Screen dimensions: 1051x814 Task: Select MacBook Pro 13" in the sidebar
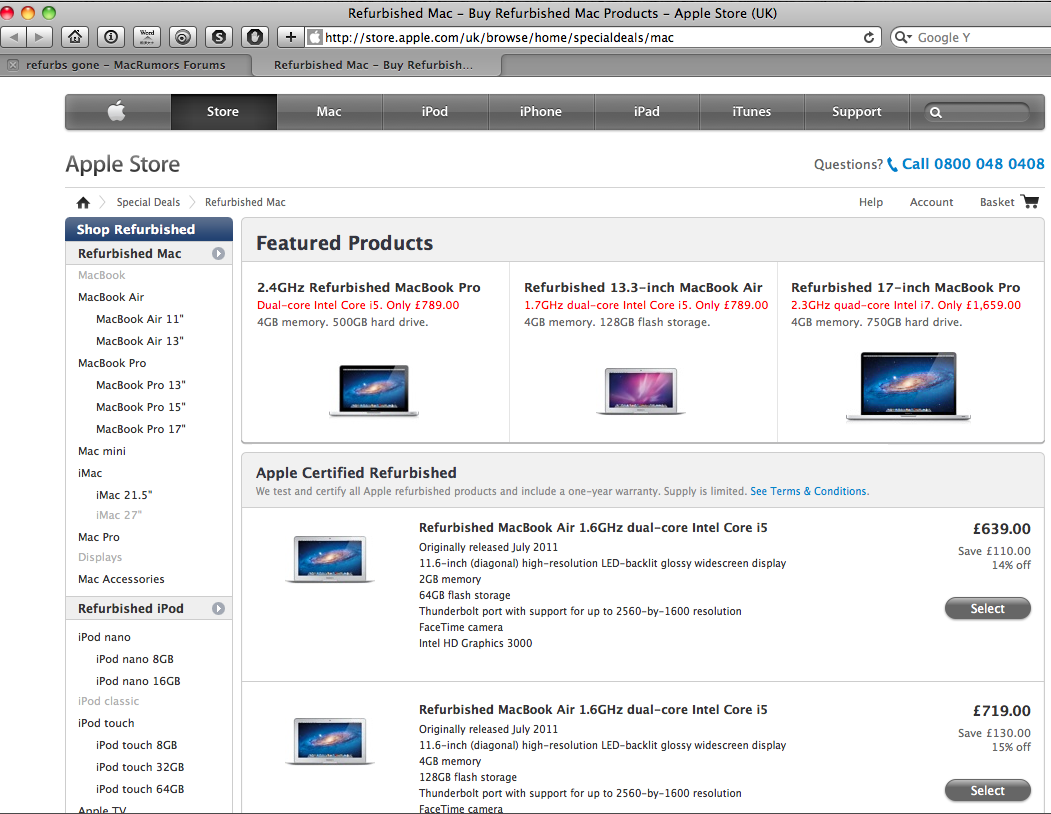(x=141, y=386)
